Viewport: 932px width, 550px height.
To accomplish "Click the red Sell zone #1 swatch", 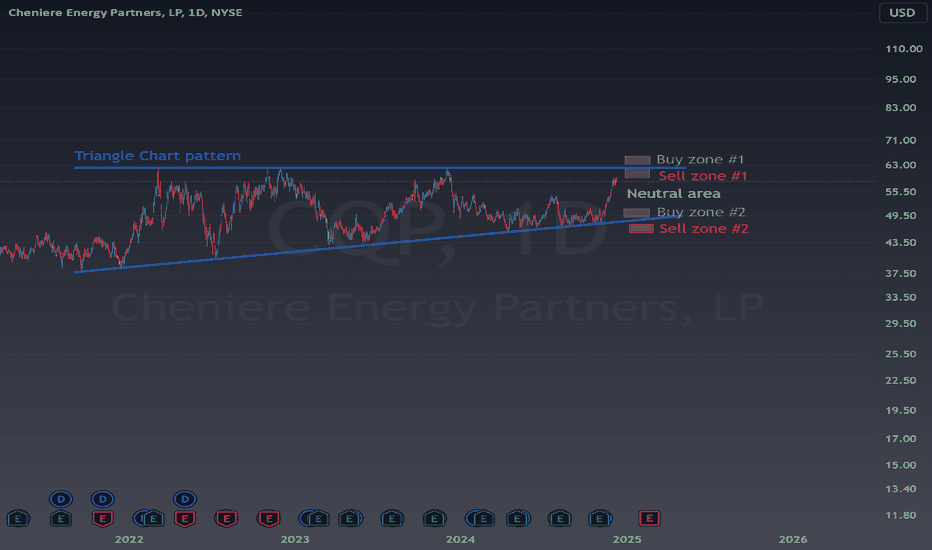I will 637,174.
